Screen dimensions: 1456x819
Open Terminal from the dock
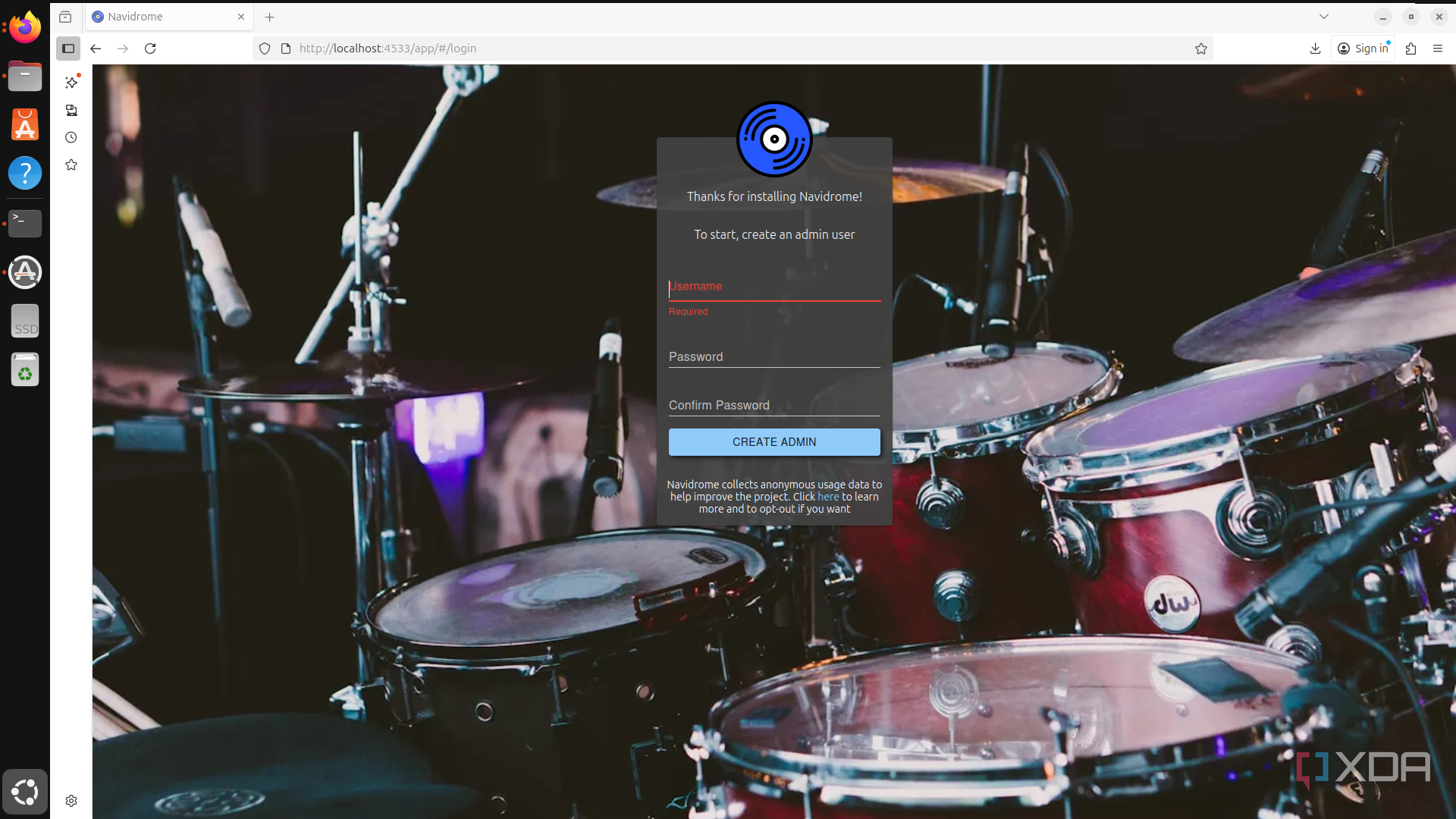tap(25, 223)
